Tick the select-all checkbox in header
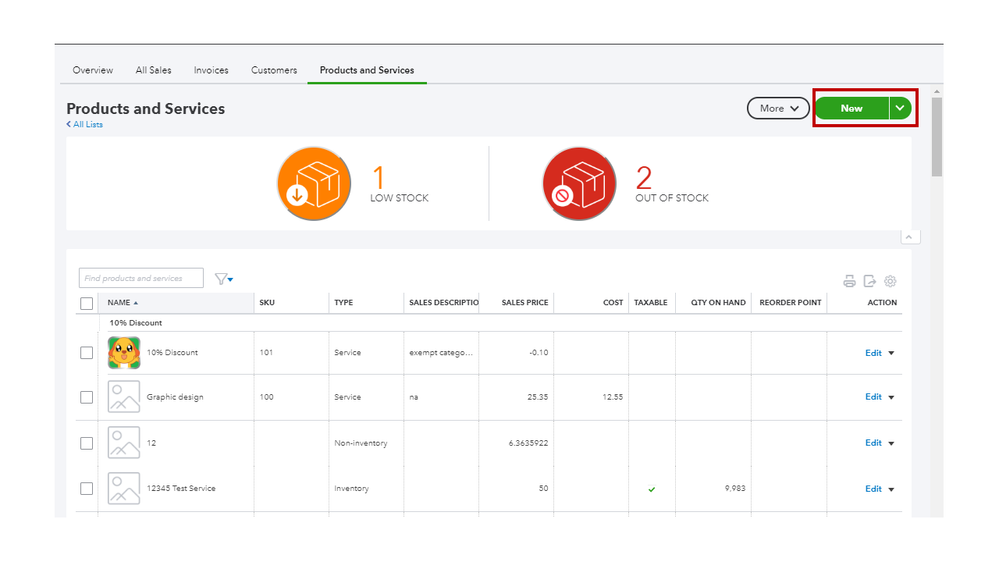999x562 pixels. point(87,303)
